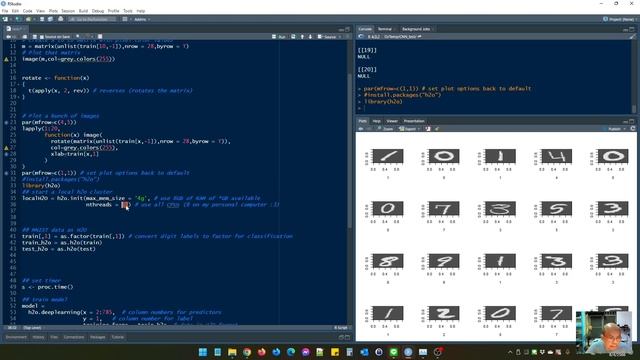Click the Windows Start button
This screenshot has height=360, width=640.
click(x=203, y=352)
